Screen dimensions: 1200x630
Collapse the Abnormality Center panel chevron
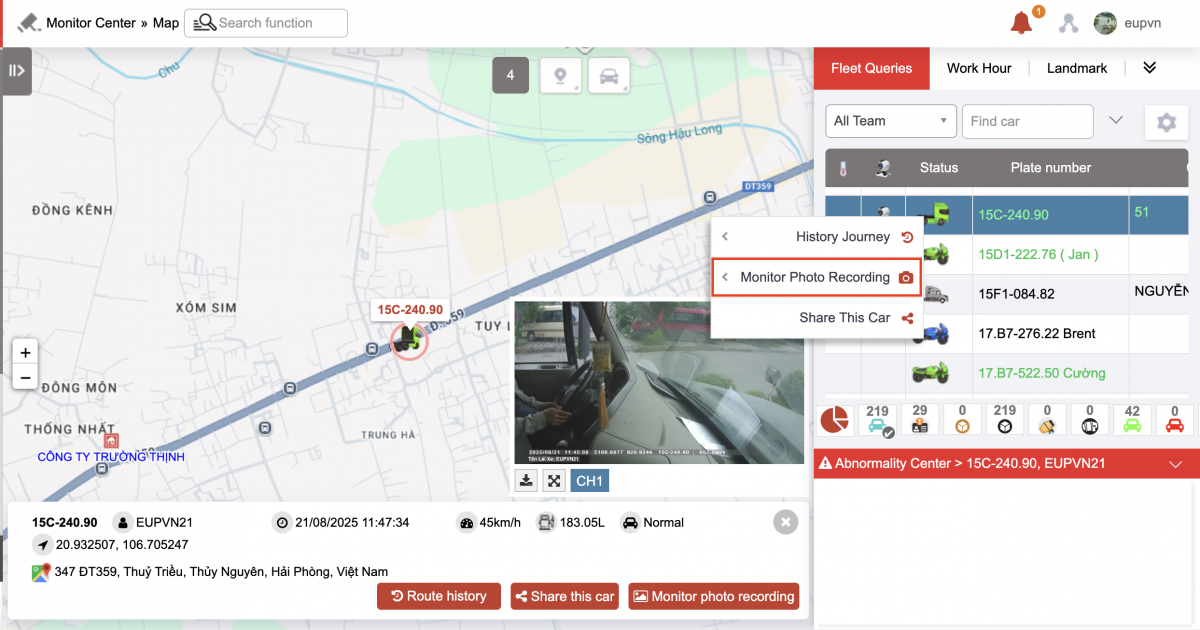point(1175,464)
